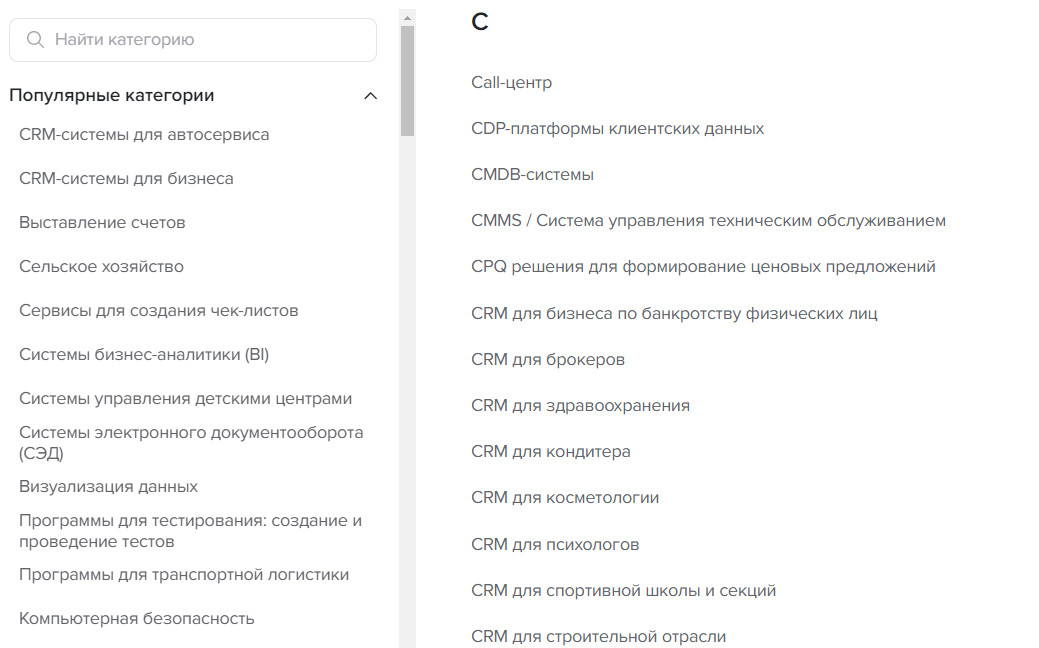Select "CRM для строительной отрасли"

pyautogui.click(x=598, y=636)
